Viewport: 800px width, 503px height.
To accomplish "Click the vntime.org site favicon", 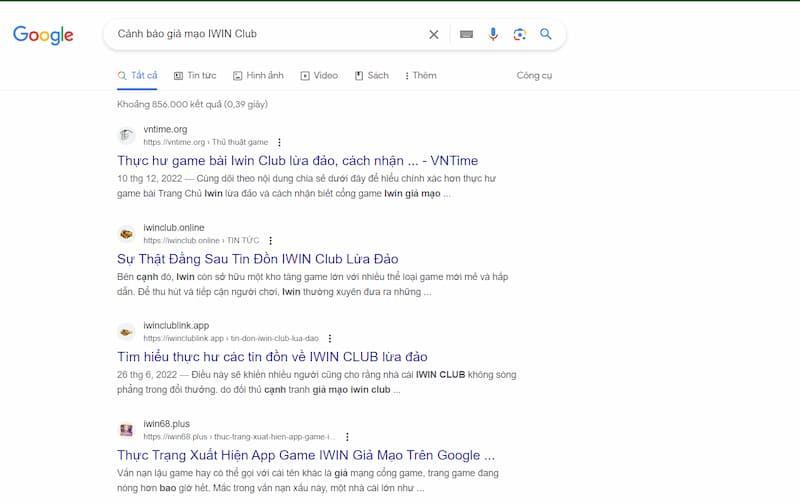I will (127, 135).
